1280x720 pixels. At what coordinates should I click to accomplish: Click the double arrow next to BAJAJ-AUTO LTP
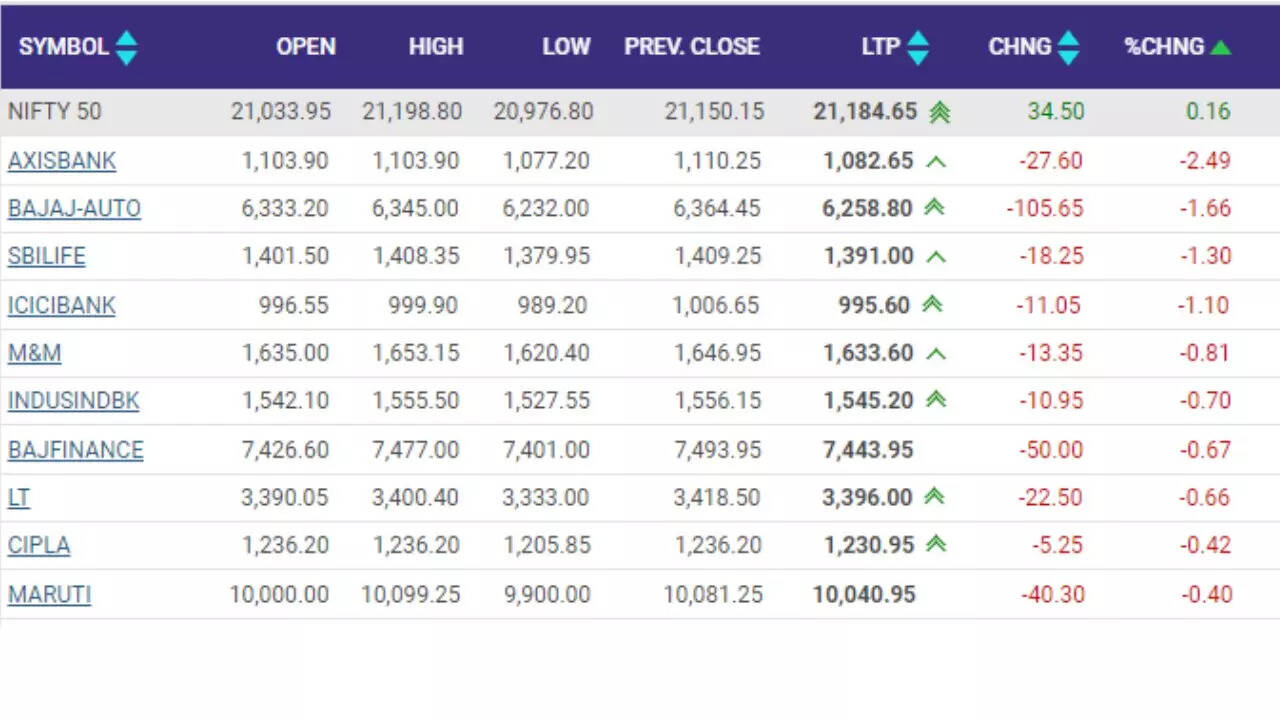934,208
